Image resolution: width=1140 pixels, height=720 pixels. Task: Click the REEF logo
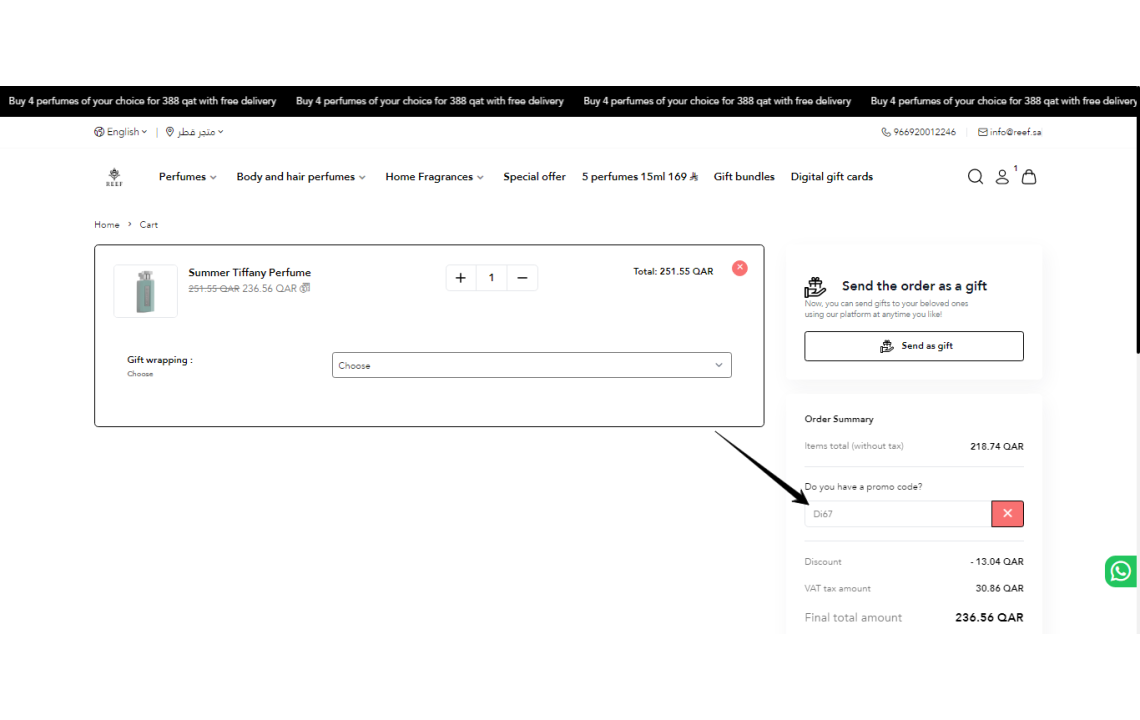tap(114, 177)
